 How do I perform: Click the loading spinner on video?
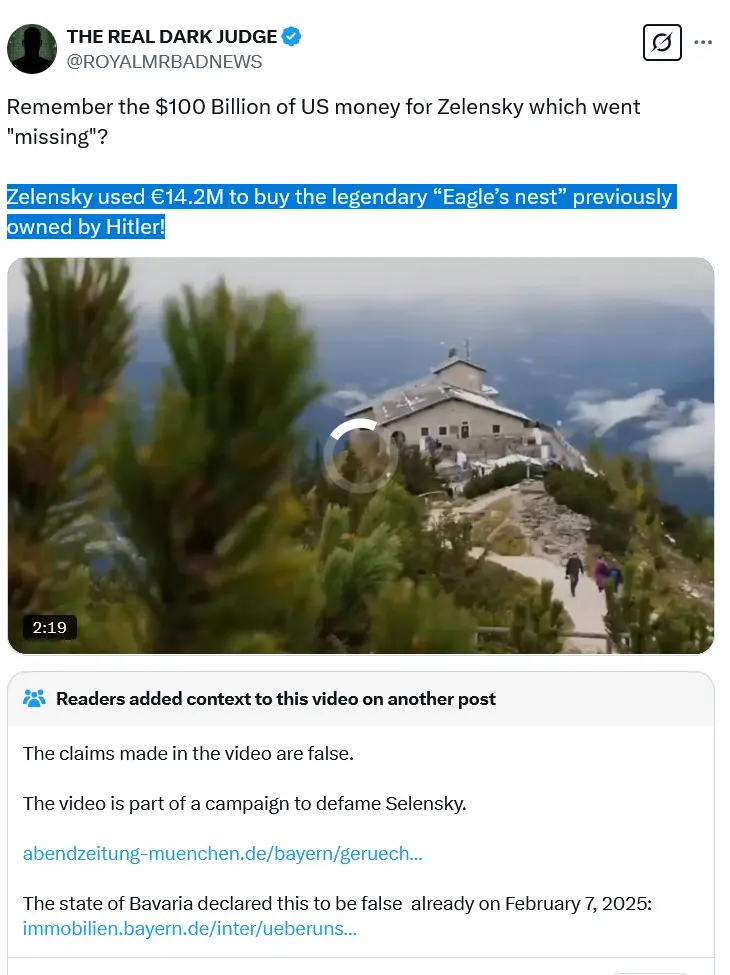[x=361, y=456]
